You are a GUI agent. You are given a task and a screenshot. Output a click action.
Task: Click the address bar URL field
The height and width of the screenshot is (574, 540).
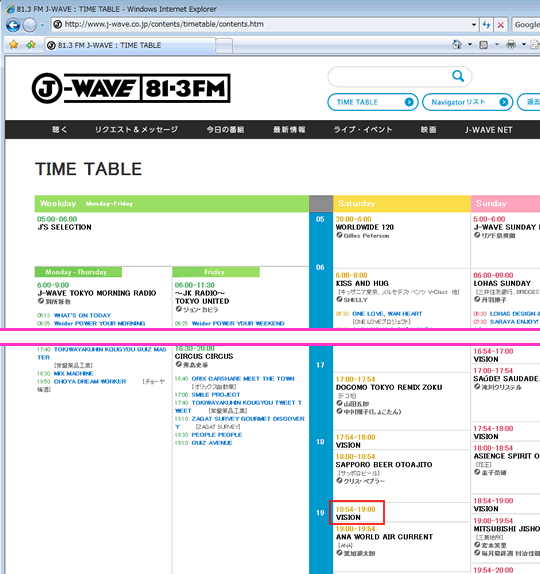click(265, 25)
